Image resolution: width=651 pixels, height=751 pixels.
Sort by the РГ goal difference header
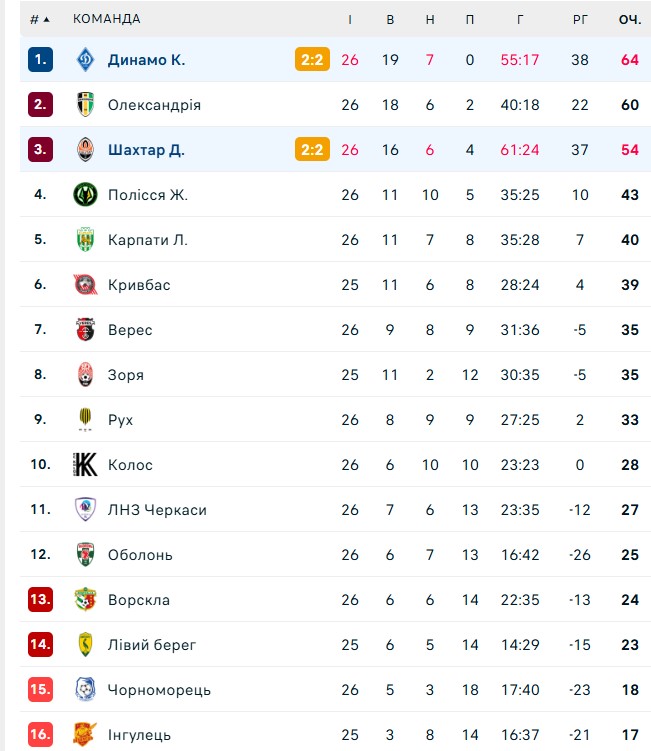580,19
